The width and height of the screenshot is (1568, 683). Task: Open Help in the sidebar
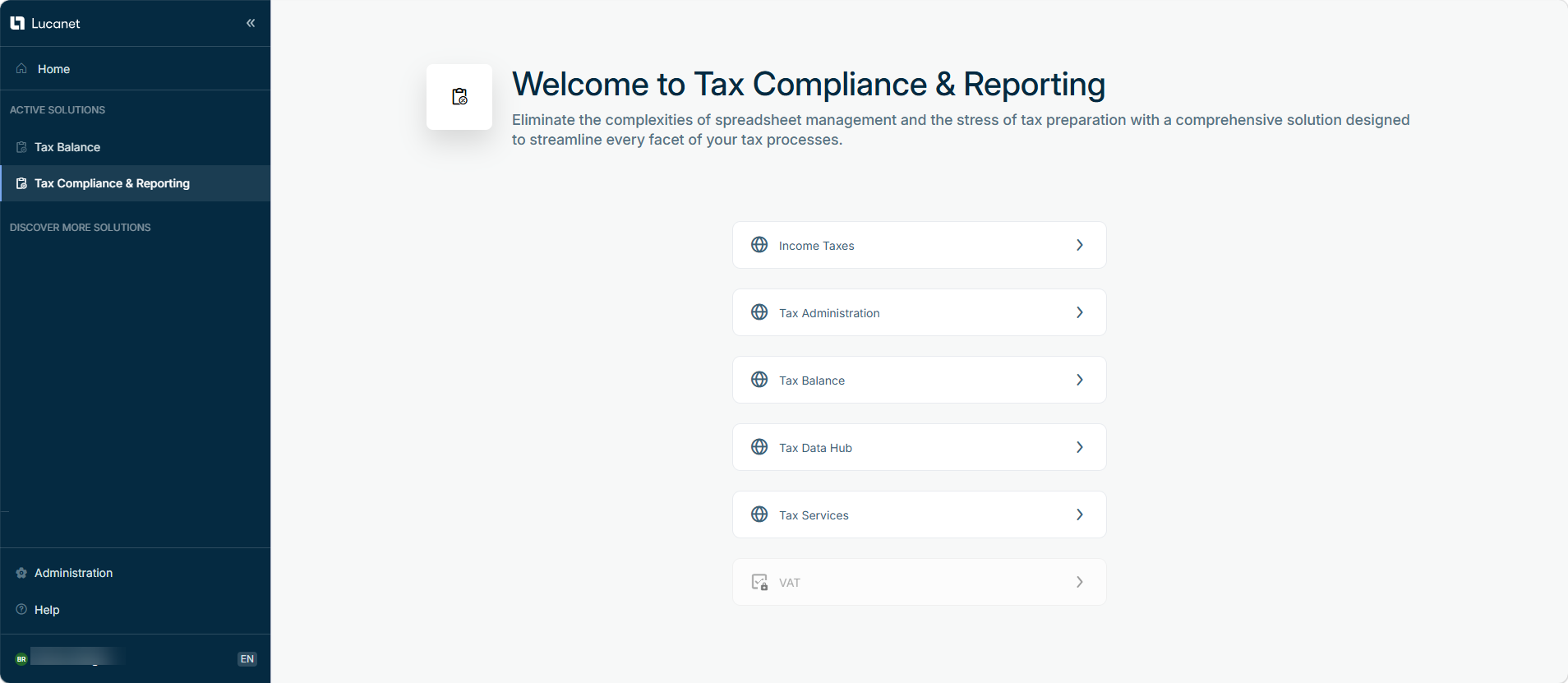click(135, 609)
